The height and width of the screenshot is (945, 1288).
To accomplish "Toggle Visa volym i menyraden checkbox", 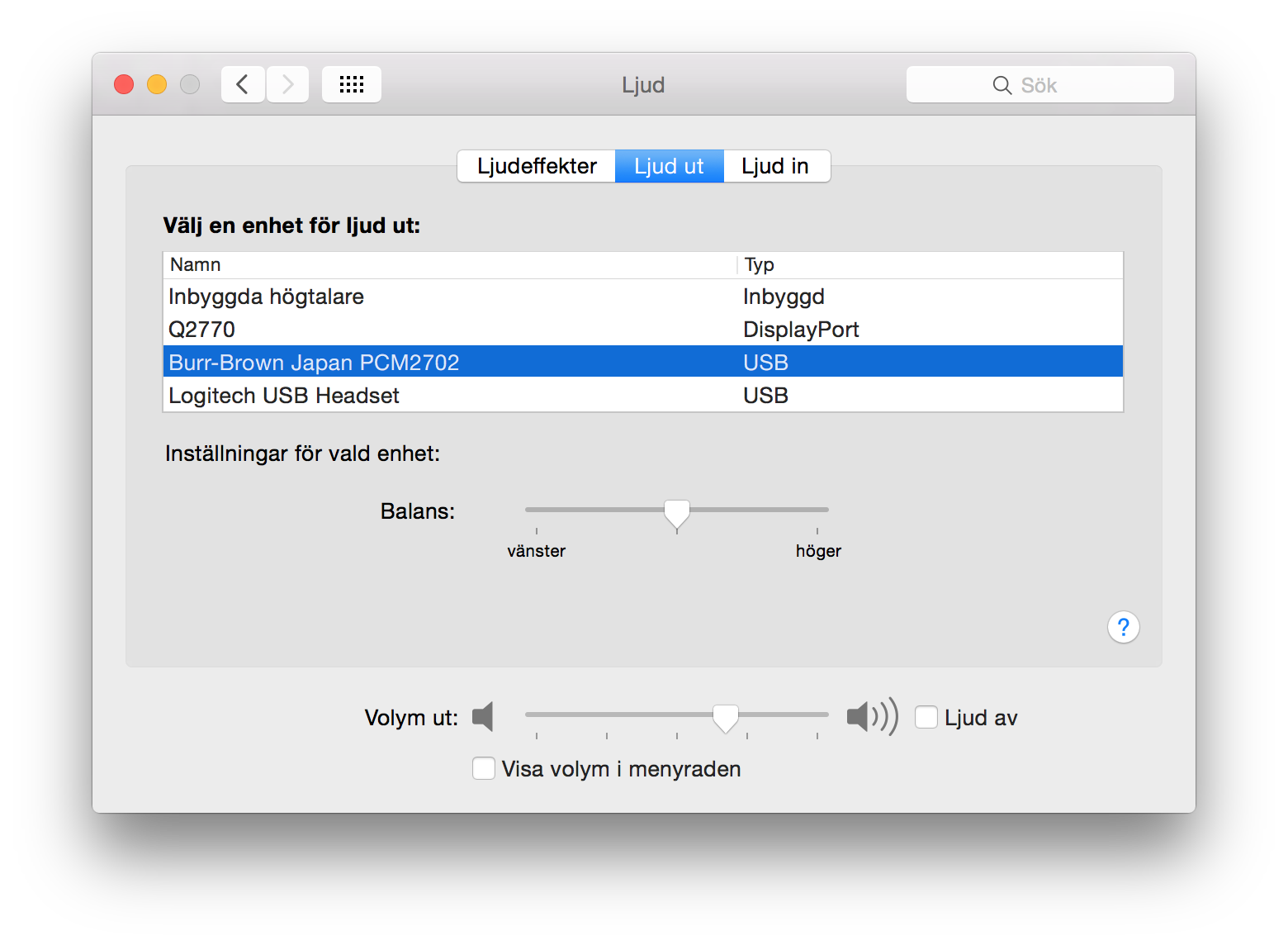I will tap(484, 768).
